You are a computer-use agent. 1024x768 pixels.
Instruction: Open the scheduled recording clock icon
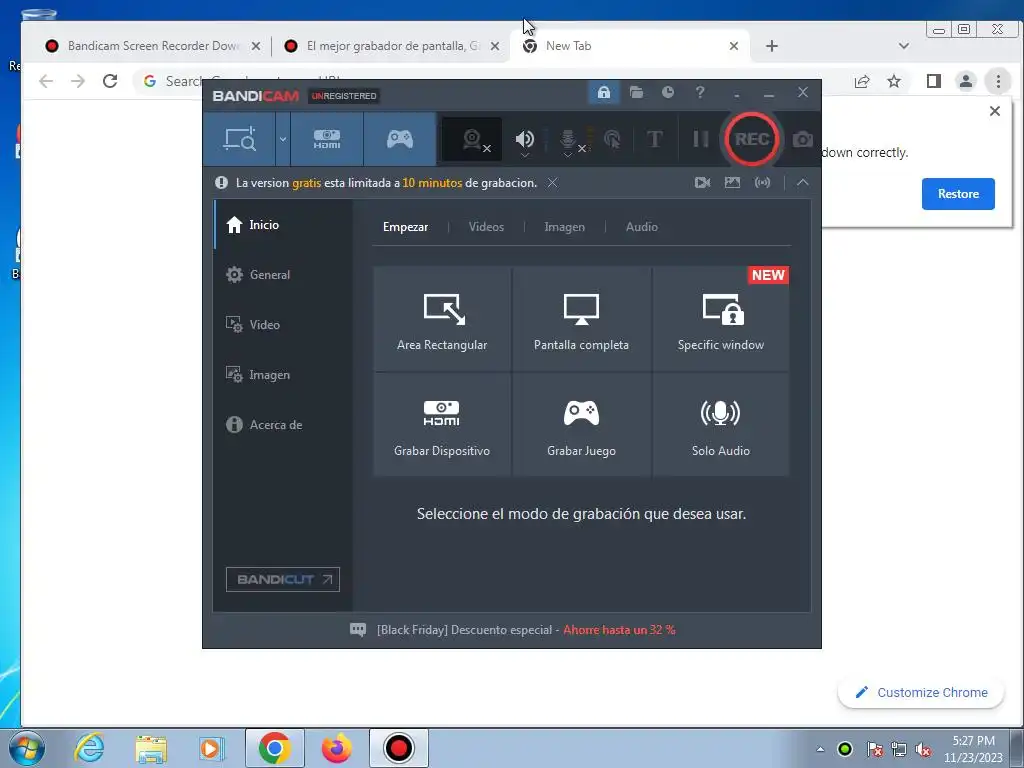(667, 93)
